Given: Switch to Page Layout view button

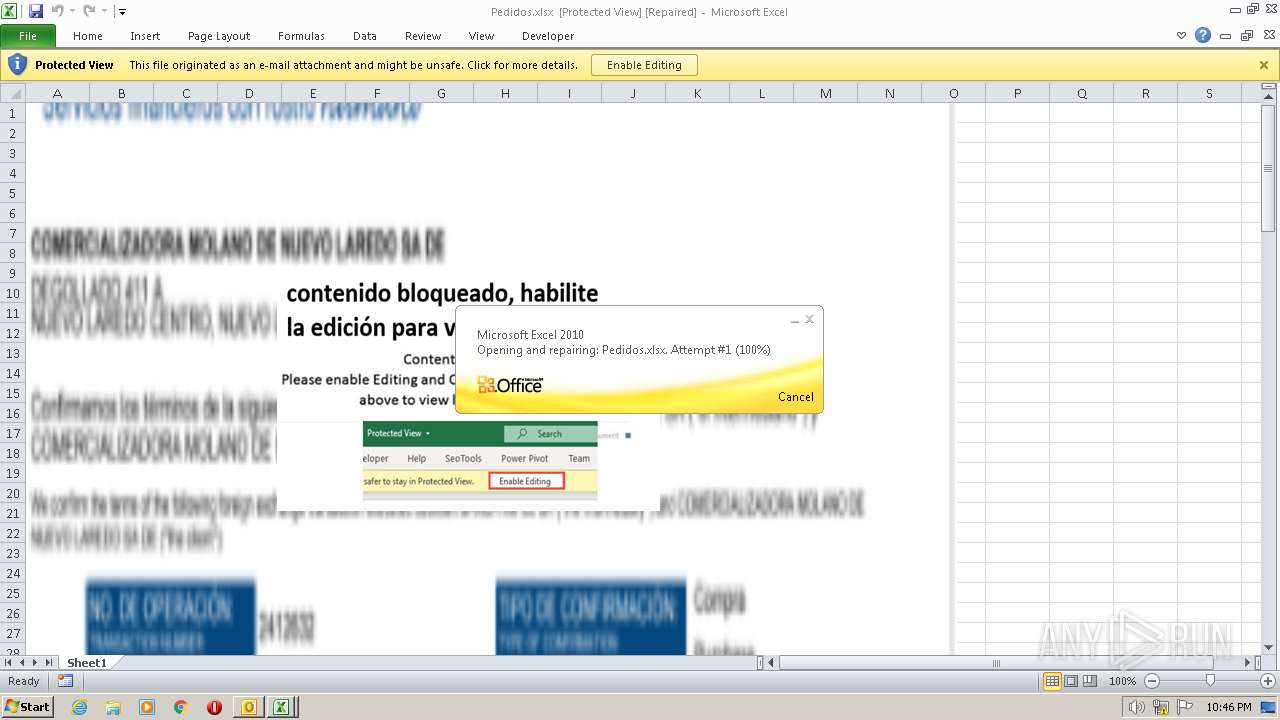Looking at the screenshot, I should point(1071,681).
